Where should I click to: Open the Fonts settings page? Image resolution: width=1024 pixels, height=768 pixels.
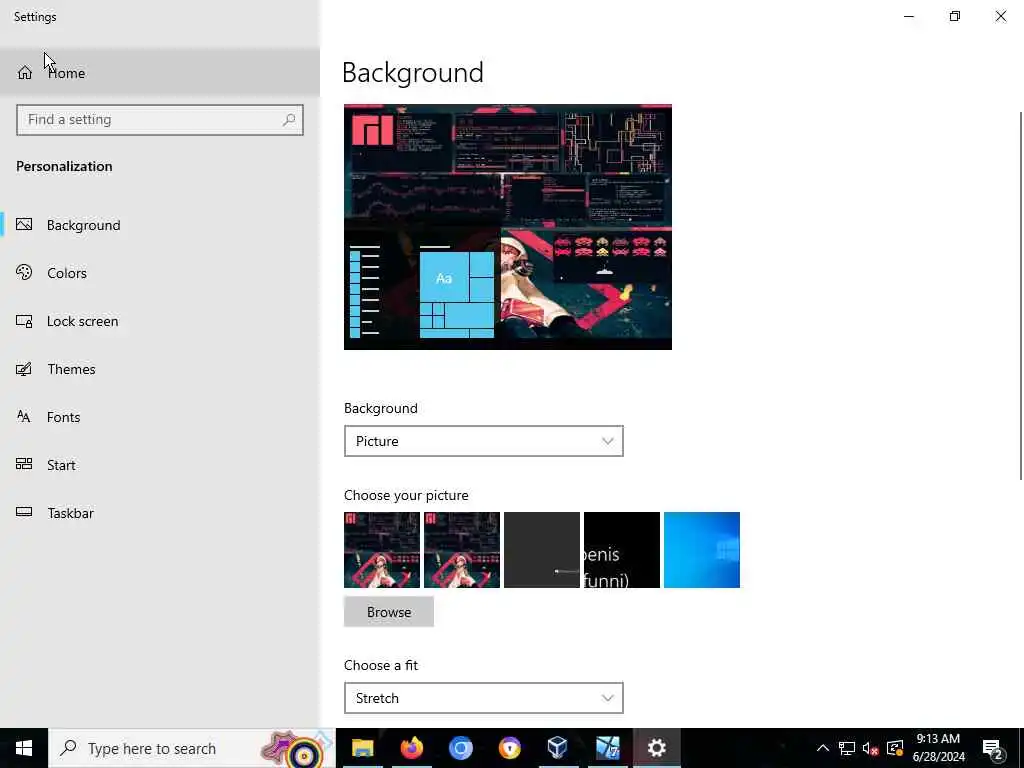click(159, 417)
